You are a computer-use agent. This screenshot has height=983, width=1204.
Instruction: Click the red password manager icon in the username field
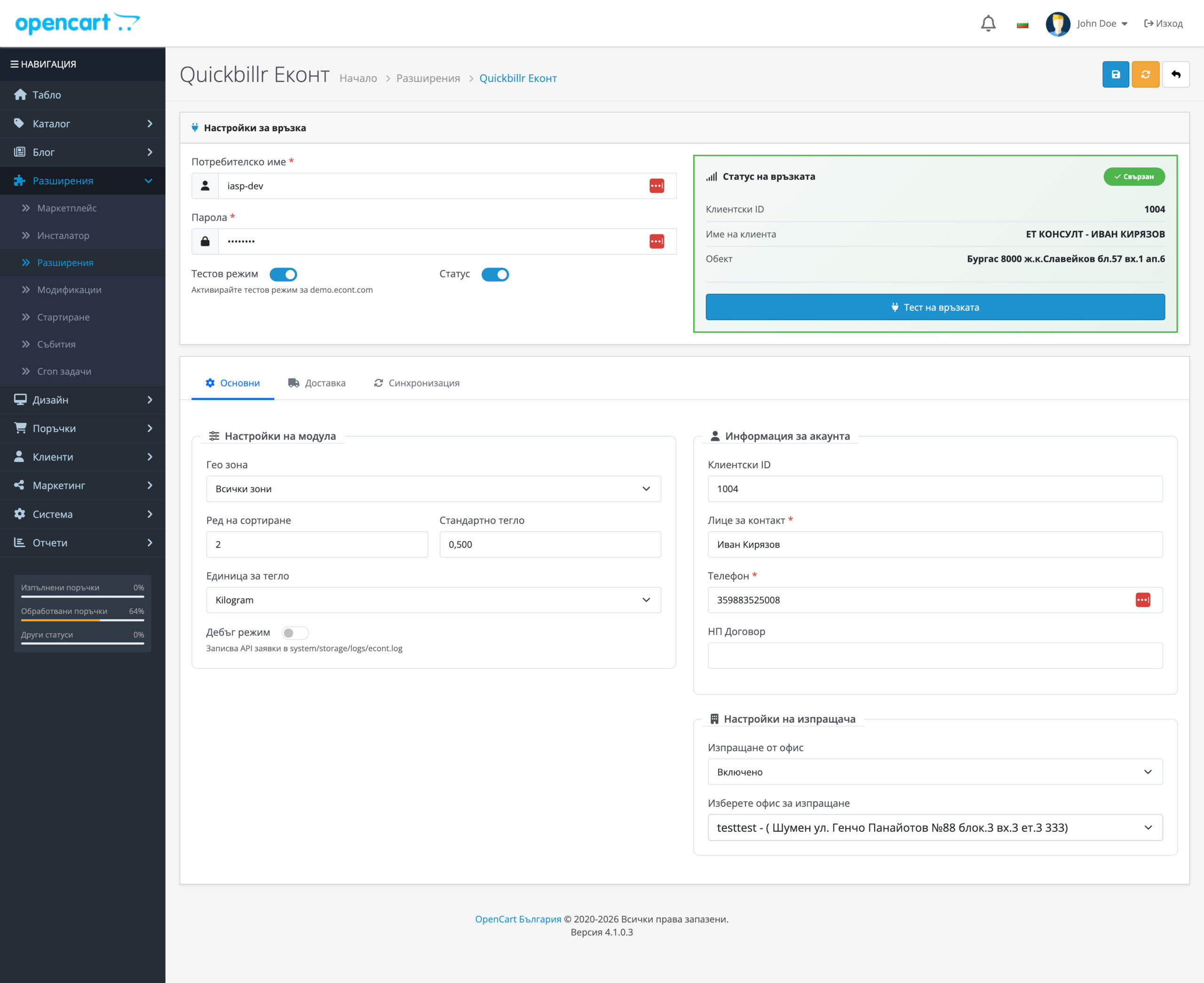(x=657, y=186)
